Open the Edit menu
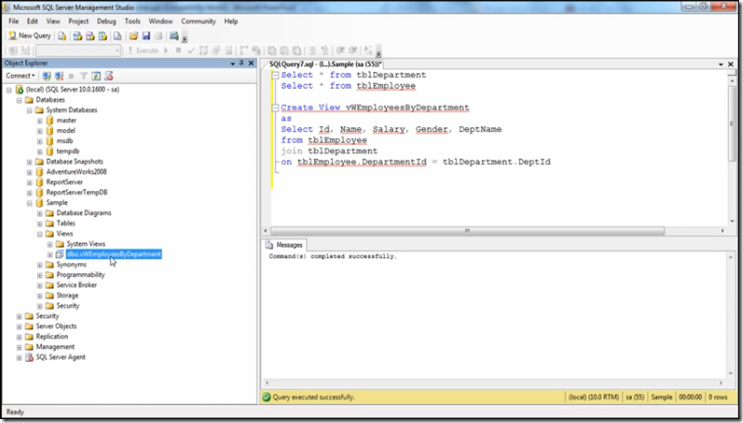Screen dimensions: 743x423 click(x=32, y=21)
